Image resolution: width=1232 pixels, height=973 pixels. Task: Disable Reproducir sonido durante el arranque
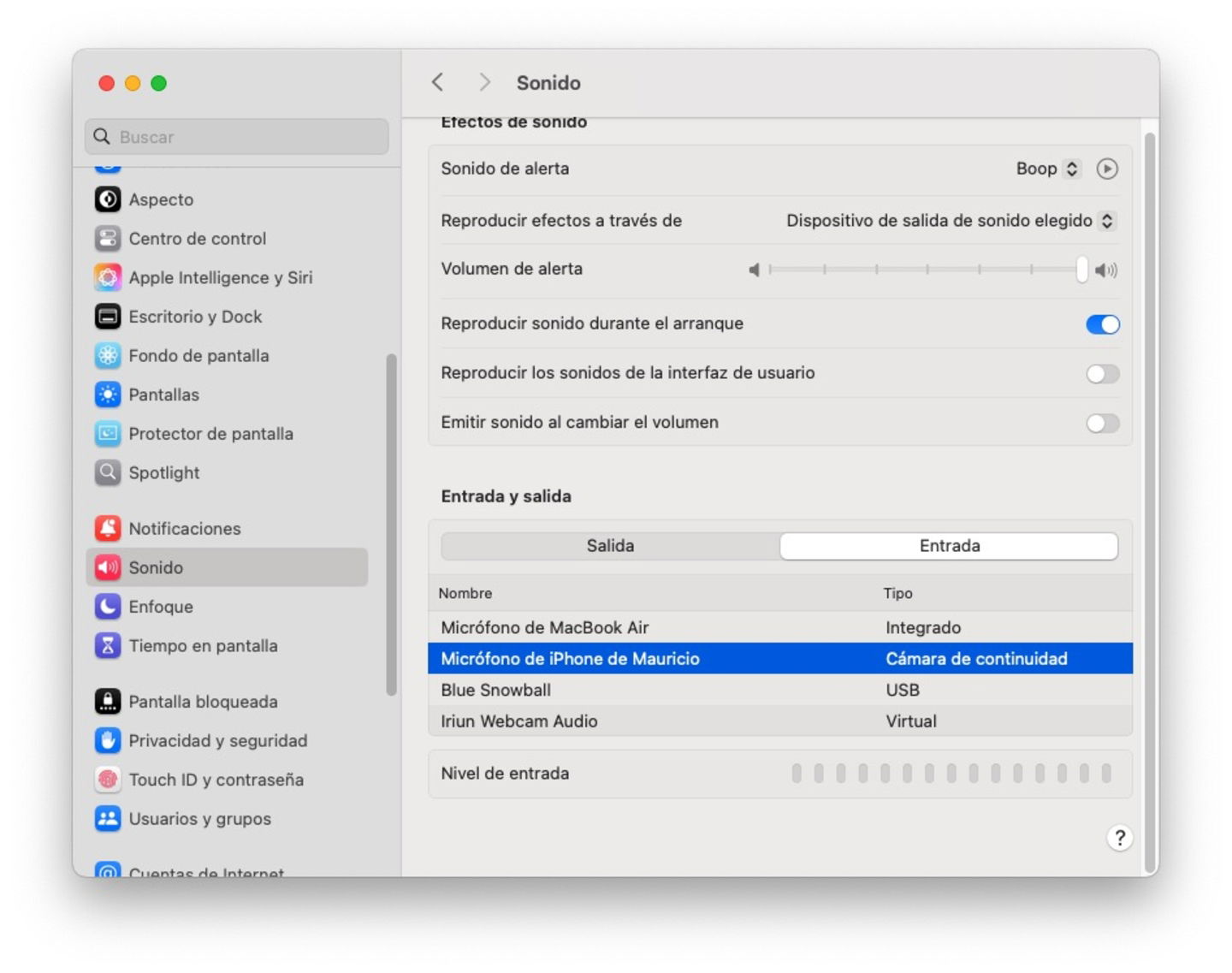(x=1103, y=324)
